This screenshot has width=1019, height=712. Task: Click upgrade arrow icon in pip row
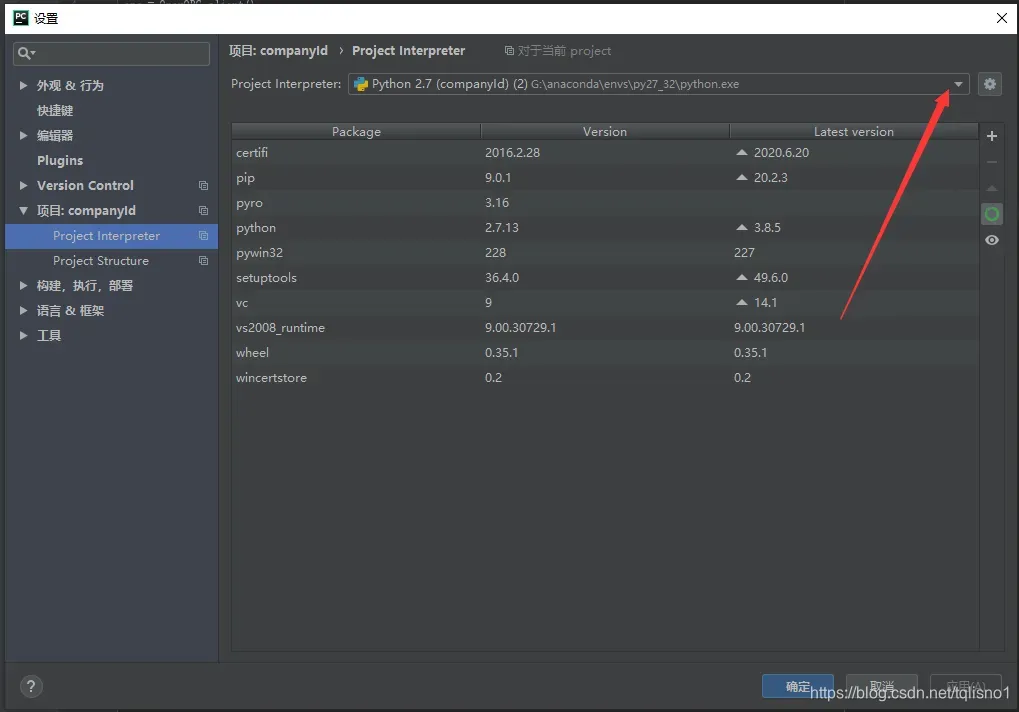pos(742,177)
